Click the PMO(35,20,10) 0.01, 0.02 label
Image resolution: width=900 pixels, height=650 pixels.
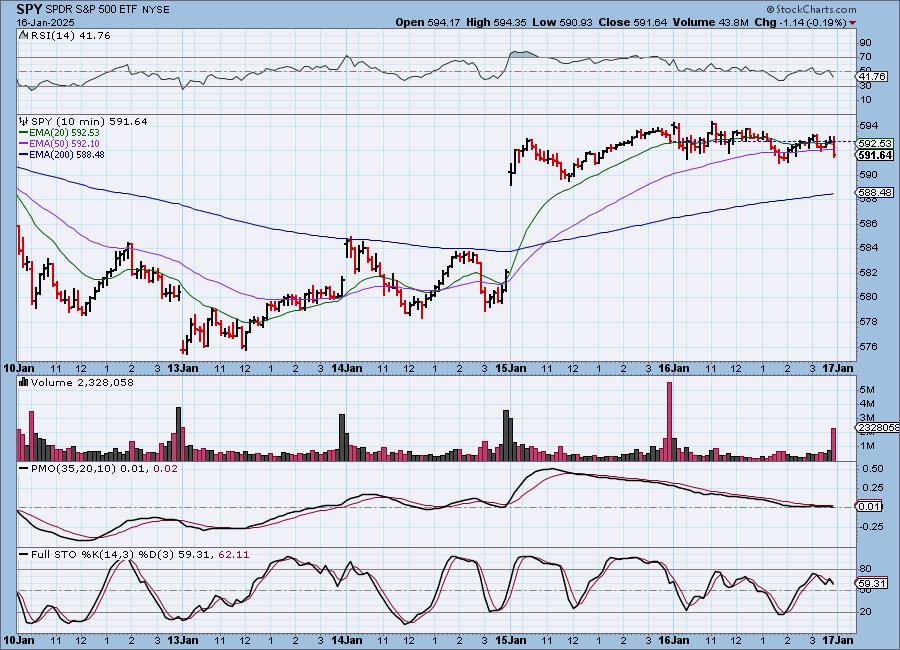tap(104, 469)
